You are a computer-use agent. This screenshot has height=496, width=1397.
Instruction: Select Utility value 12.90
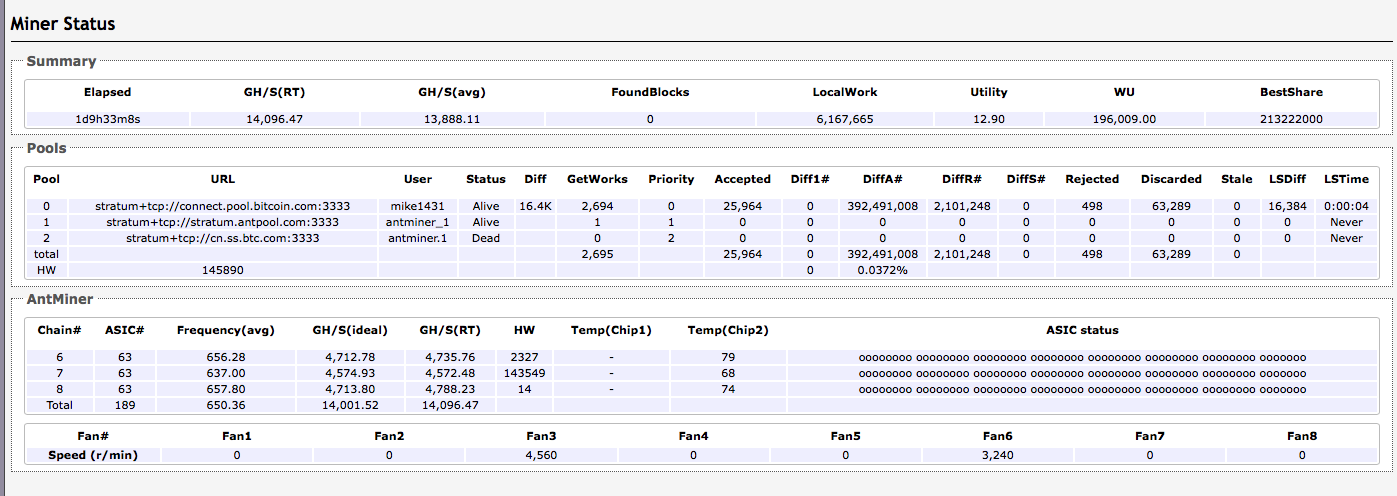click(989, 119)
